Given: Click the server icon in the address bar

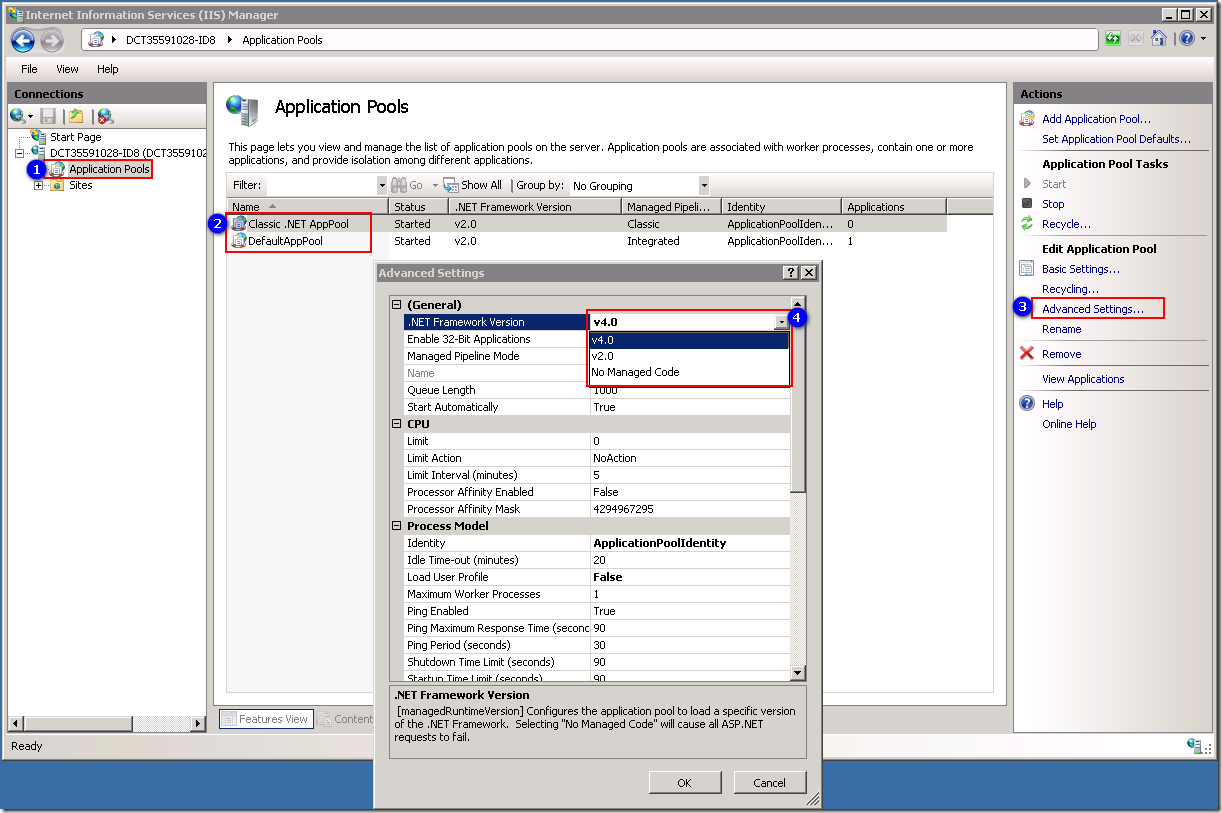Looking at the screenshot, I should click(96, 40).
